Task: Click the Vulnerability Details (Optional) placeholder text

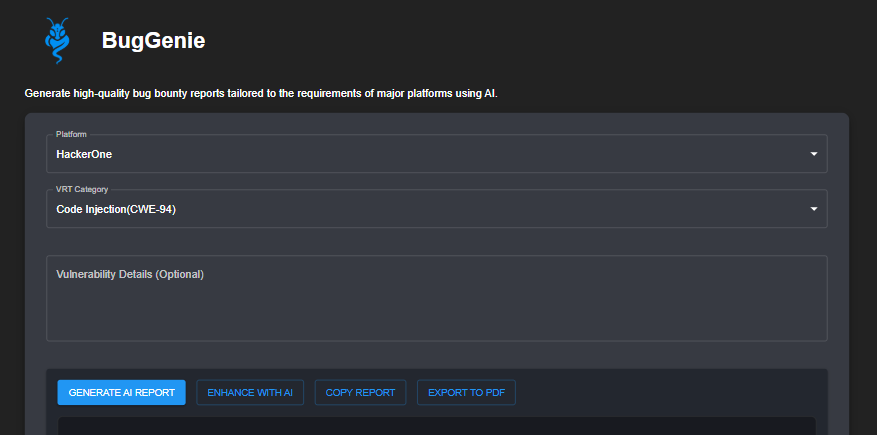Action: pos(130,274)
